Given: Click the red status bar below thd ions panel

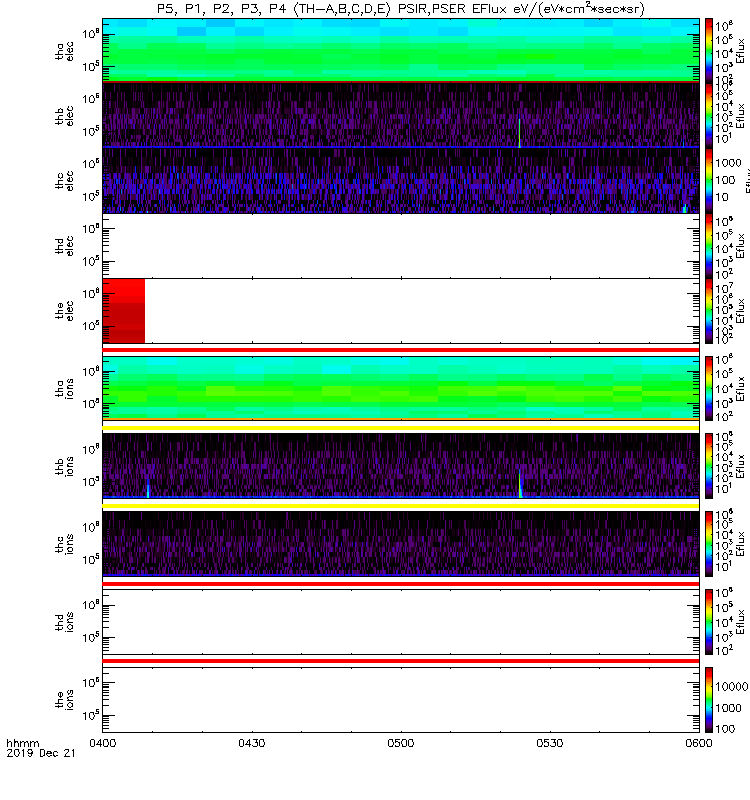Looking at the screenshot, I should (401, 661).
